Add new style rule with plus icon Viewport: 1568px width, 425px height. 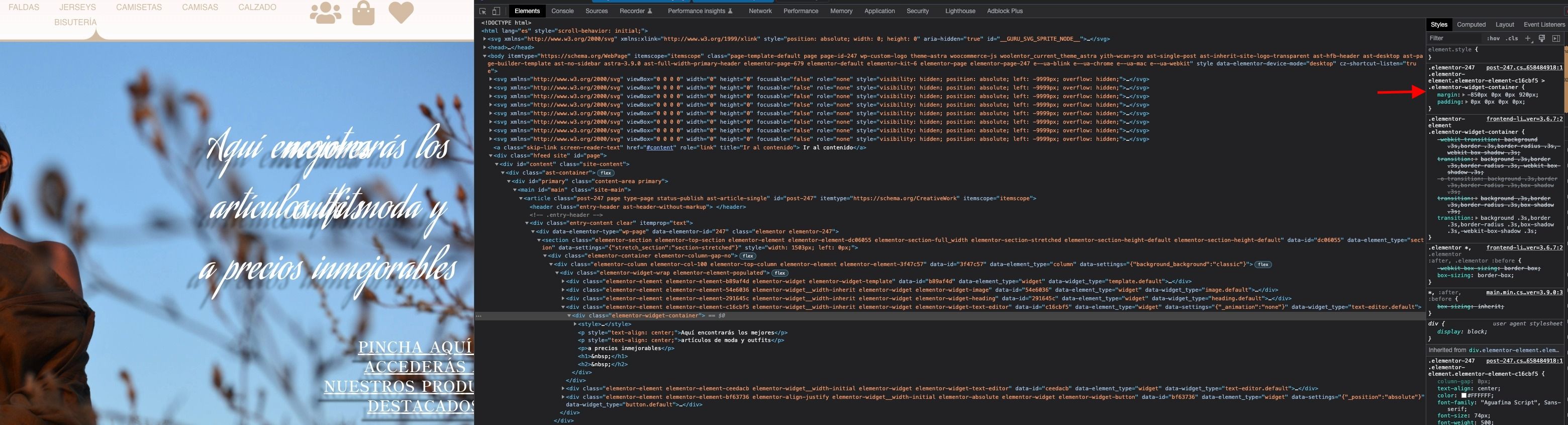pos(1528,38)
